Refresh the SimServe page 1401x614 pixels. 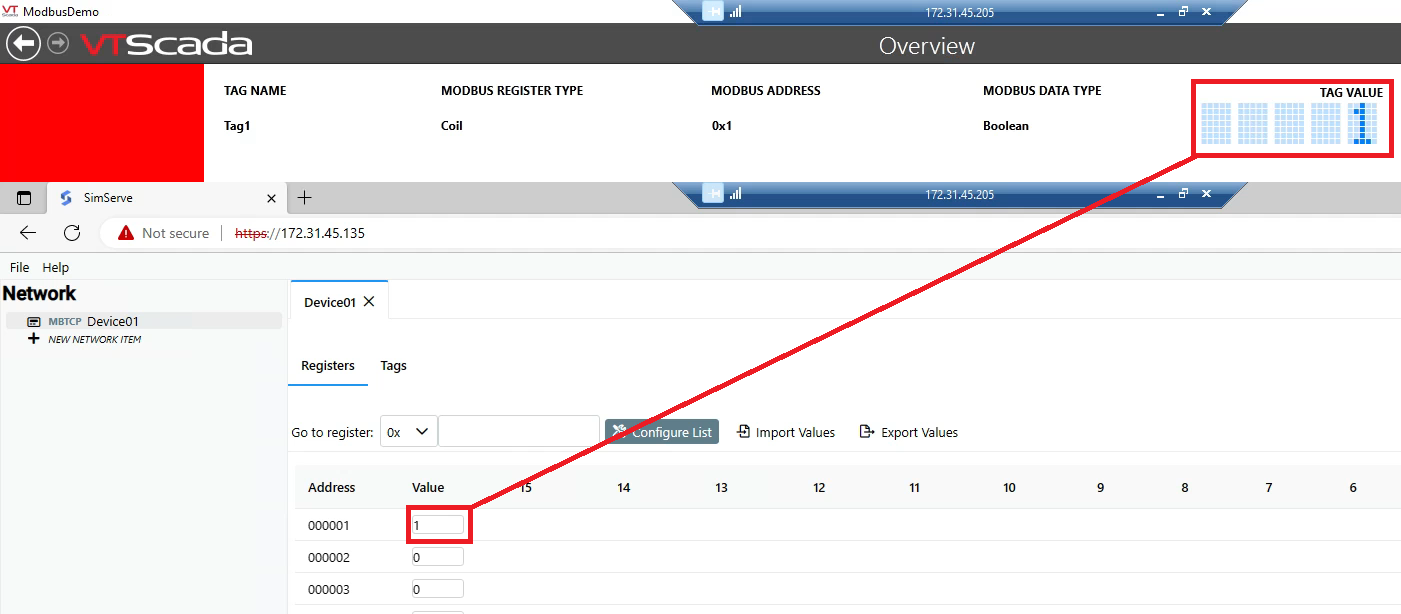click(71, 232)
